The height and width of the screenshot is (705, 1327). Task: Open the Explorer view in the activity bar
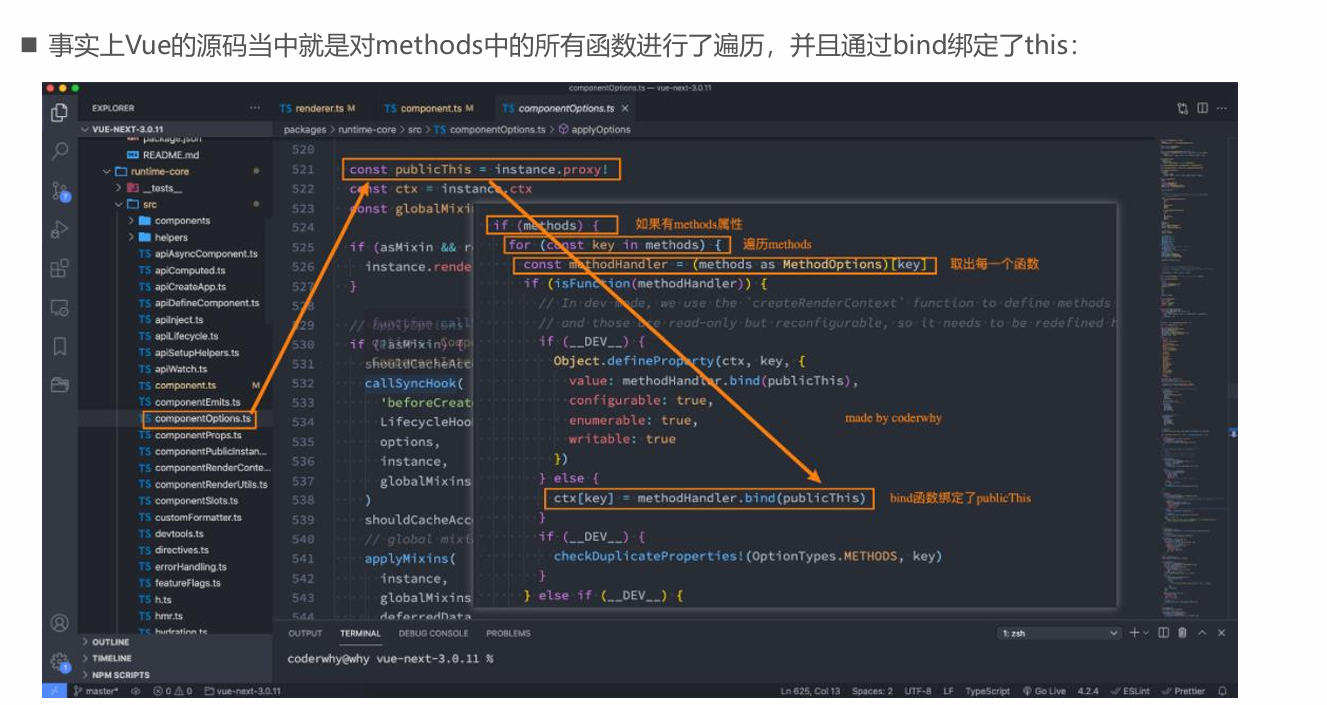[60, 113]
